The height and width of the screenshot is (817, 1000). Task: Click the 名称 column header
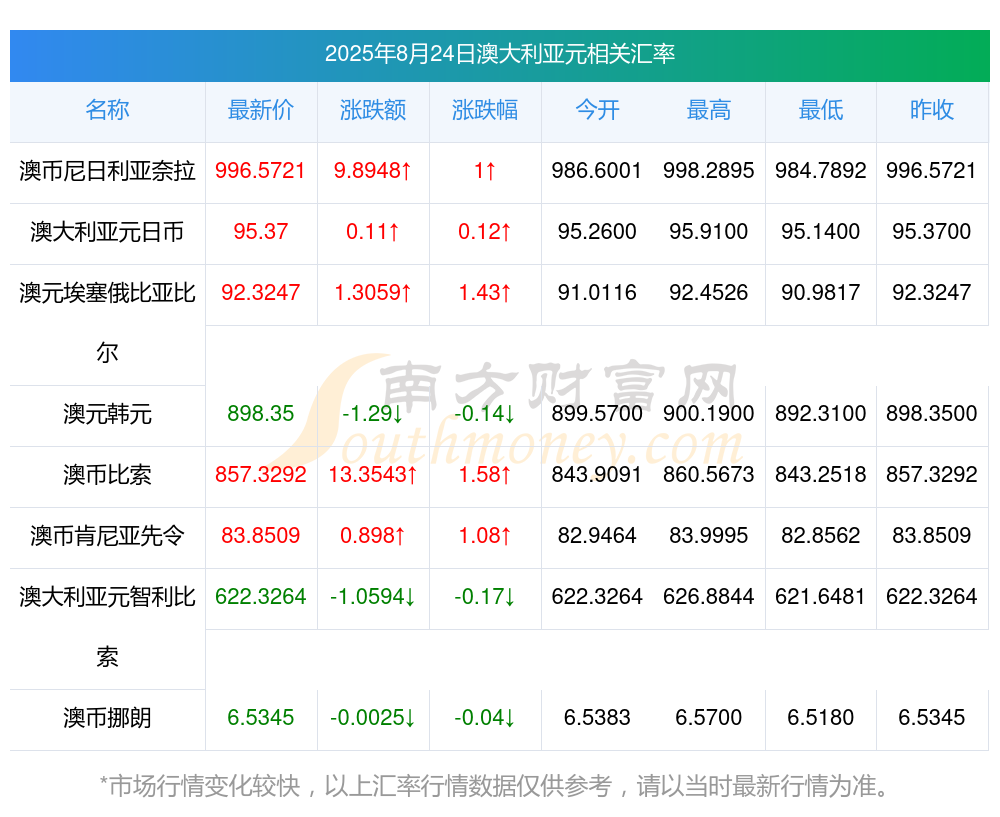coord(107,110)
